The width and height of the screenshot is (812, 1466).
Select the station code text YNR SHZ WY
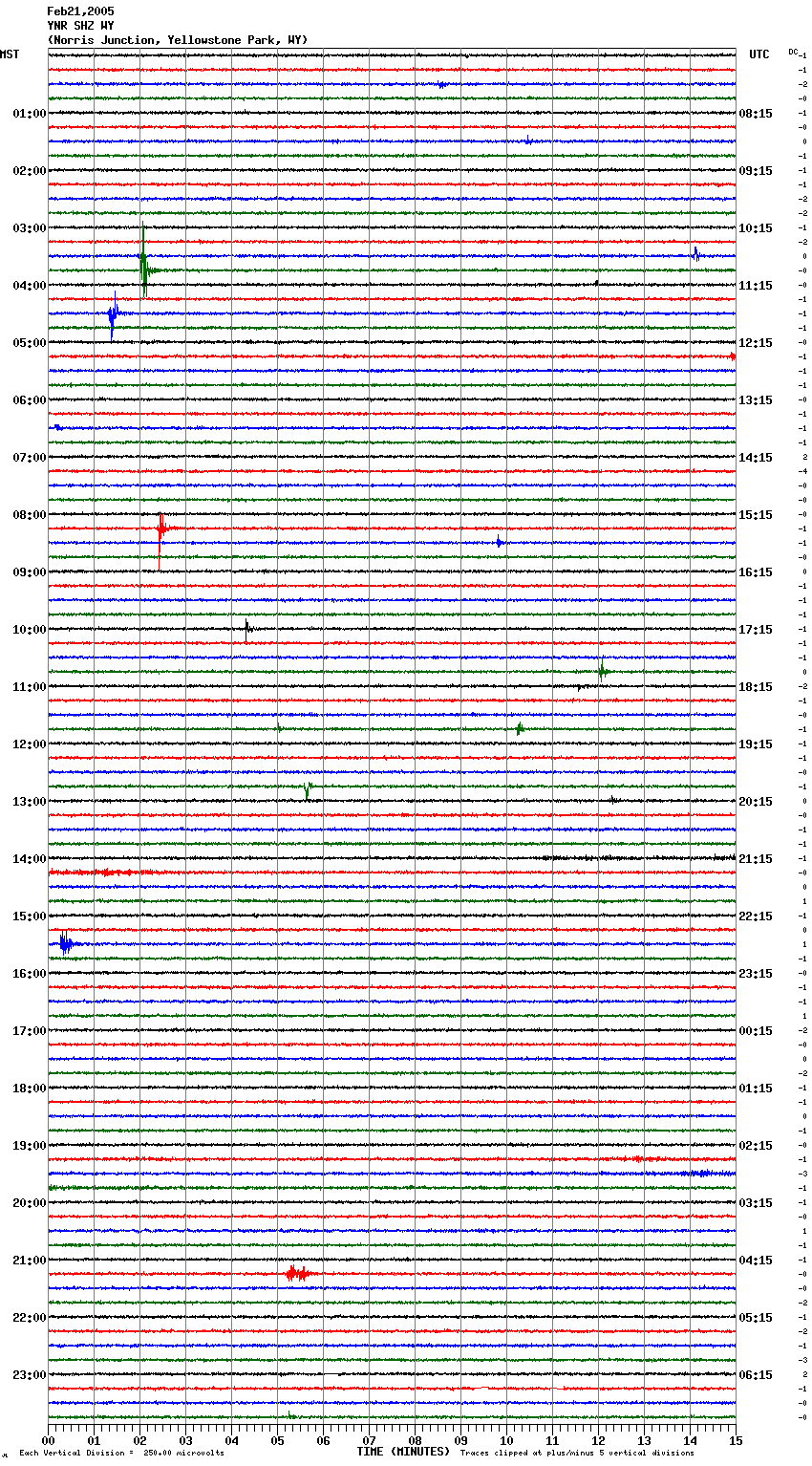coord(80,26)
